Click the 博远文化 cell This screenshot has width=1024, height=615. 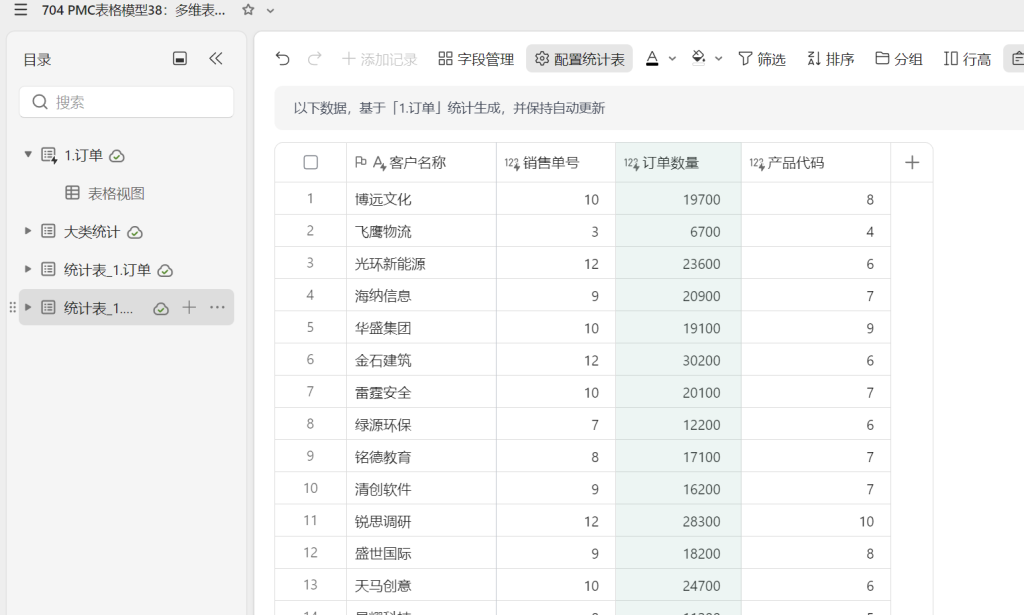tap(421, 199)
